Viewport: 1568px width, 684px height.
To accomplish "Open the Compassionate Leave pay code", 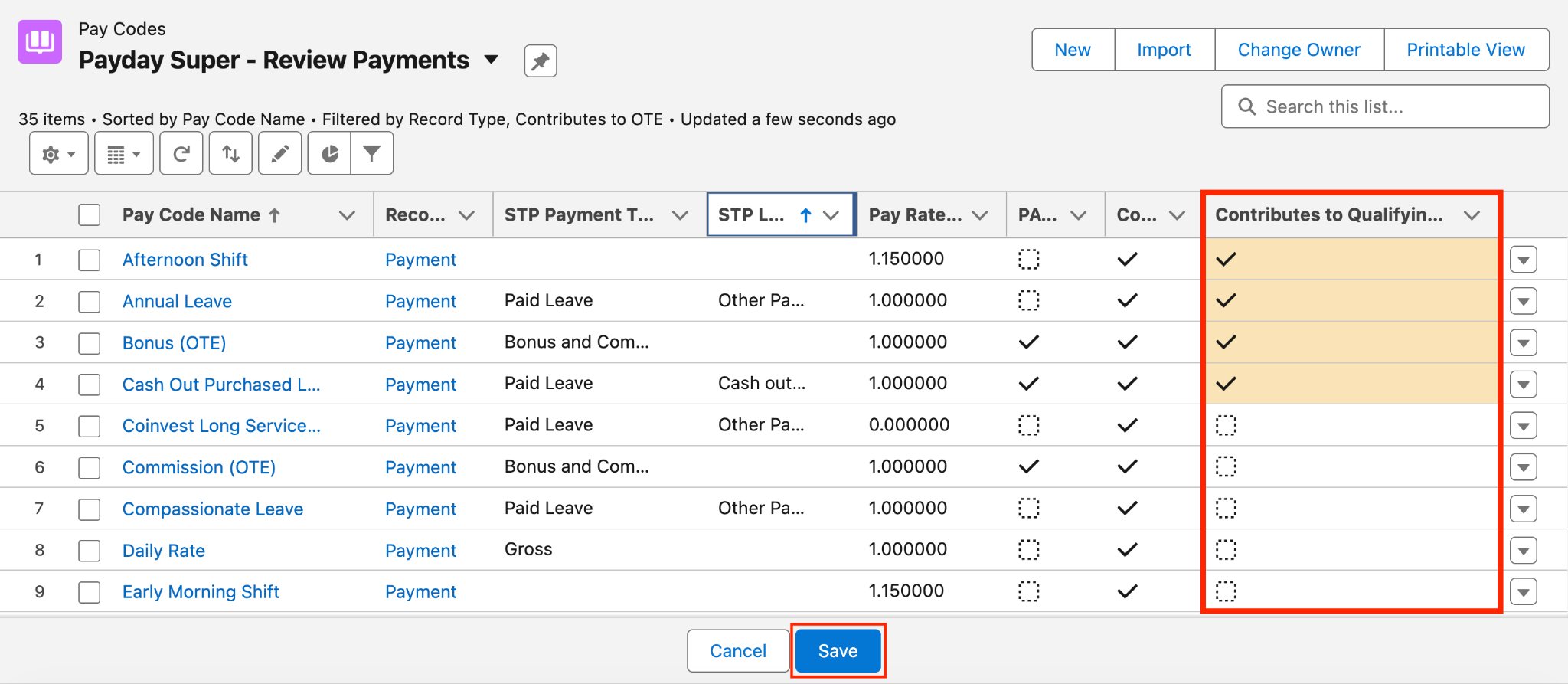I will pos(213,509).
